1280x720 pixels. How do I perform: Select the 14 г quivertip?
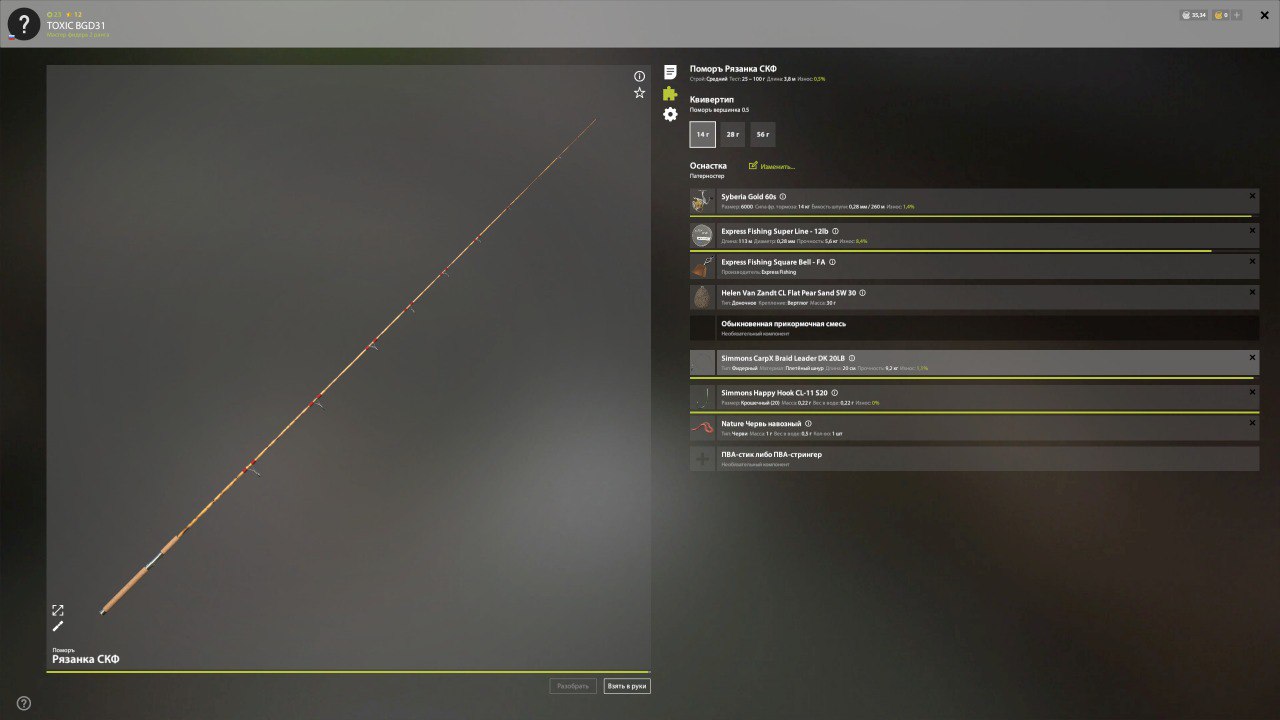[703, 134]
